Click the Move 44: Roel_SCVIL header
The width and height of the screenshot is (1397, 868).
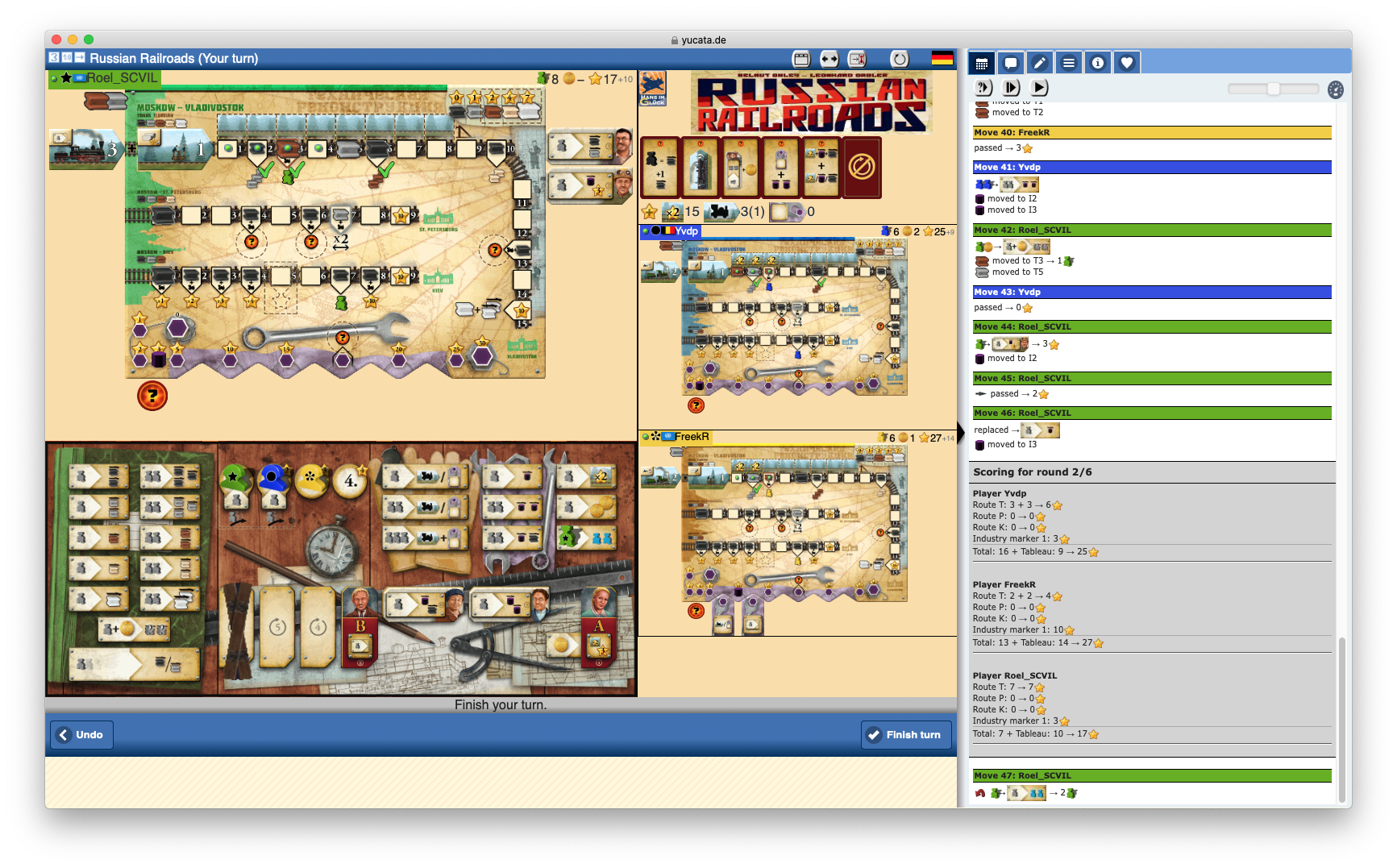[x=1152, y=327]
